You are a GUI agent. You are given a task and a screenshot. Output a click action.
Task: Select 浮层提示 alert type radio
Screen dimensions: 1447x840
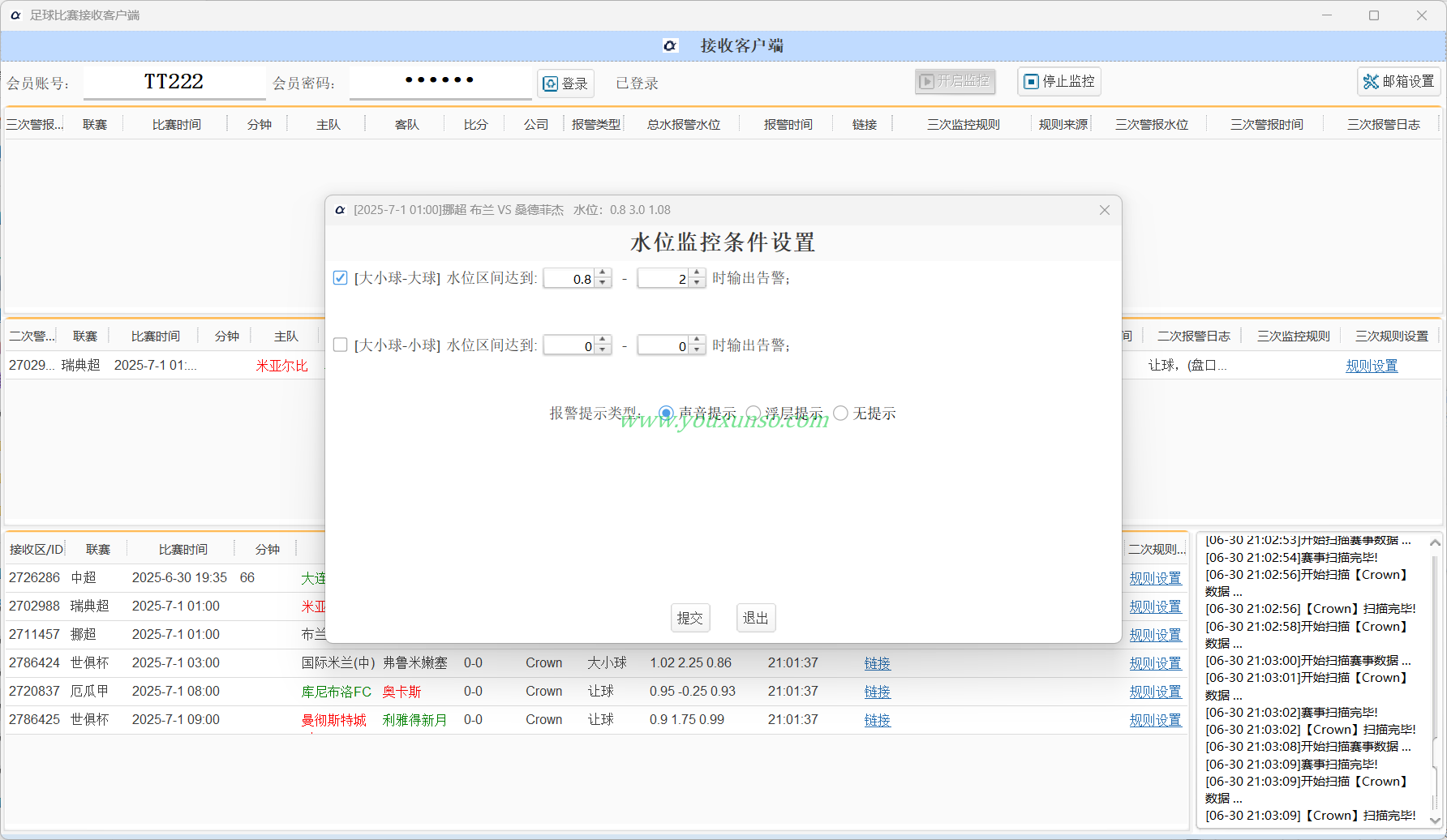point(754,414)
